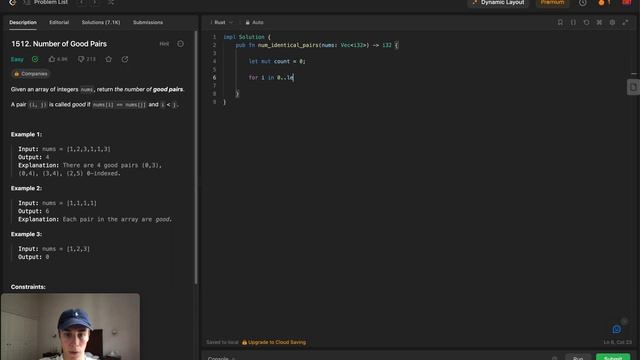The height and width of the screenshot is (360, 640).
Task: Switch to the Editorial tab
Action: click(59, 22)
